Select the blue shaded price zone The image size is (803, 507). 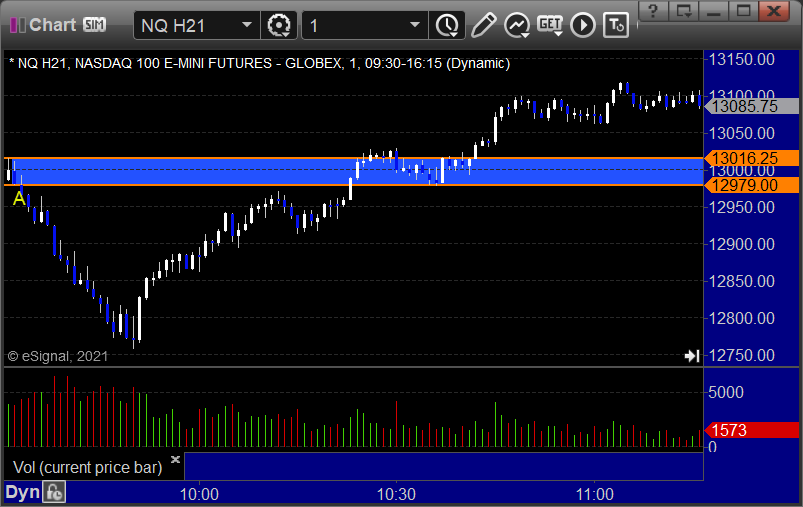tap(353, 172)
